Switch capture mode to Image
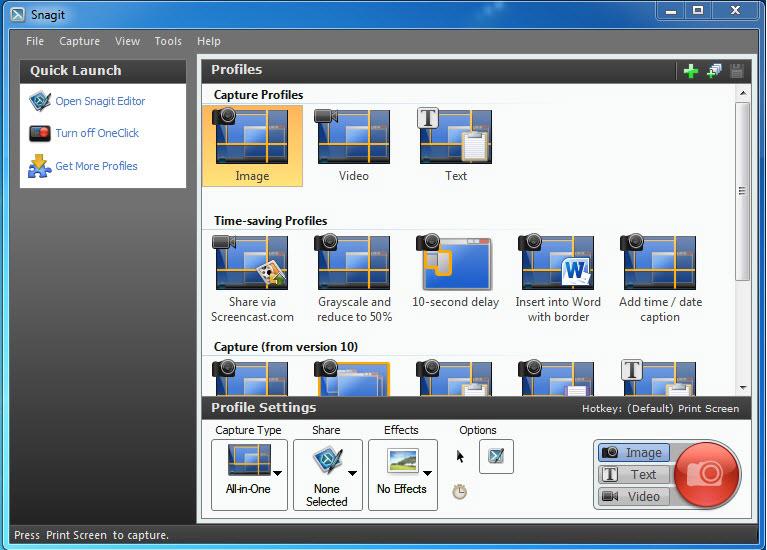This screenshot has width=767, height=550. tap(634, 453)
